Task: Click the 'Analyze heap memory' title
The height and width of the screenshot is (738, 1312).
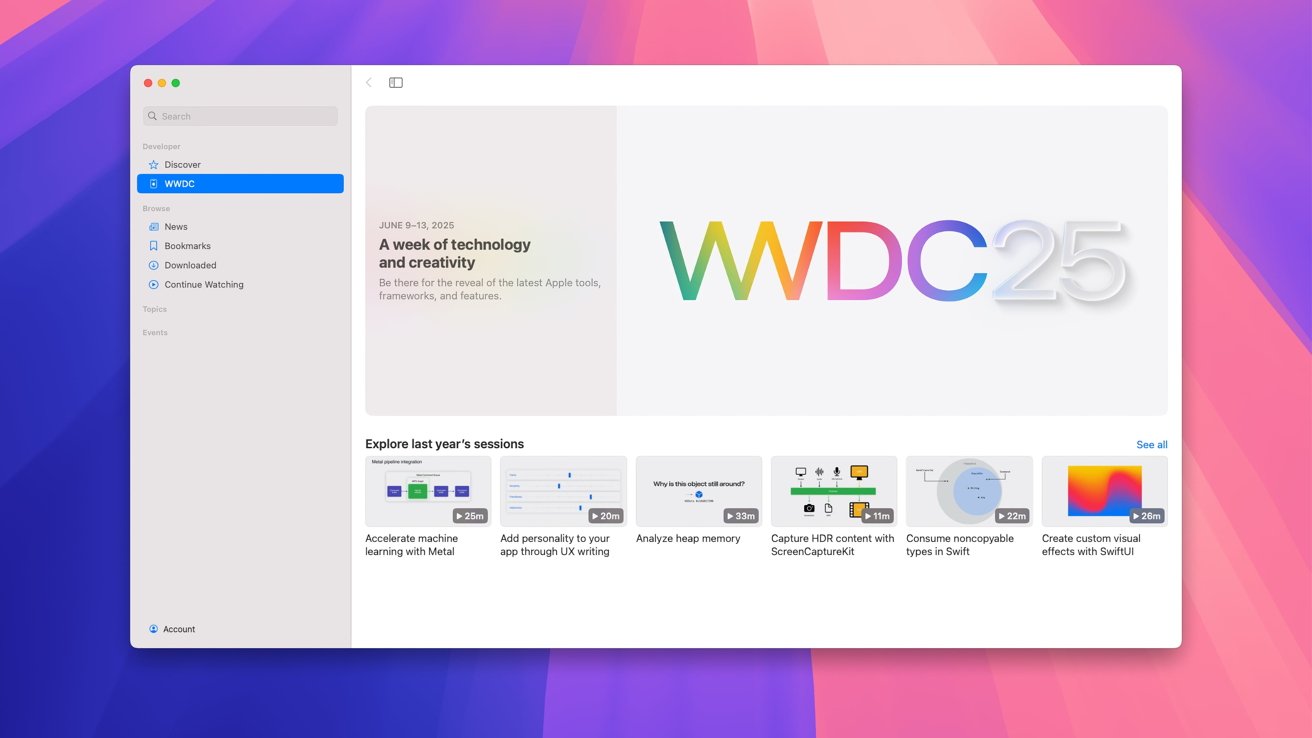Action: point(688,539)
